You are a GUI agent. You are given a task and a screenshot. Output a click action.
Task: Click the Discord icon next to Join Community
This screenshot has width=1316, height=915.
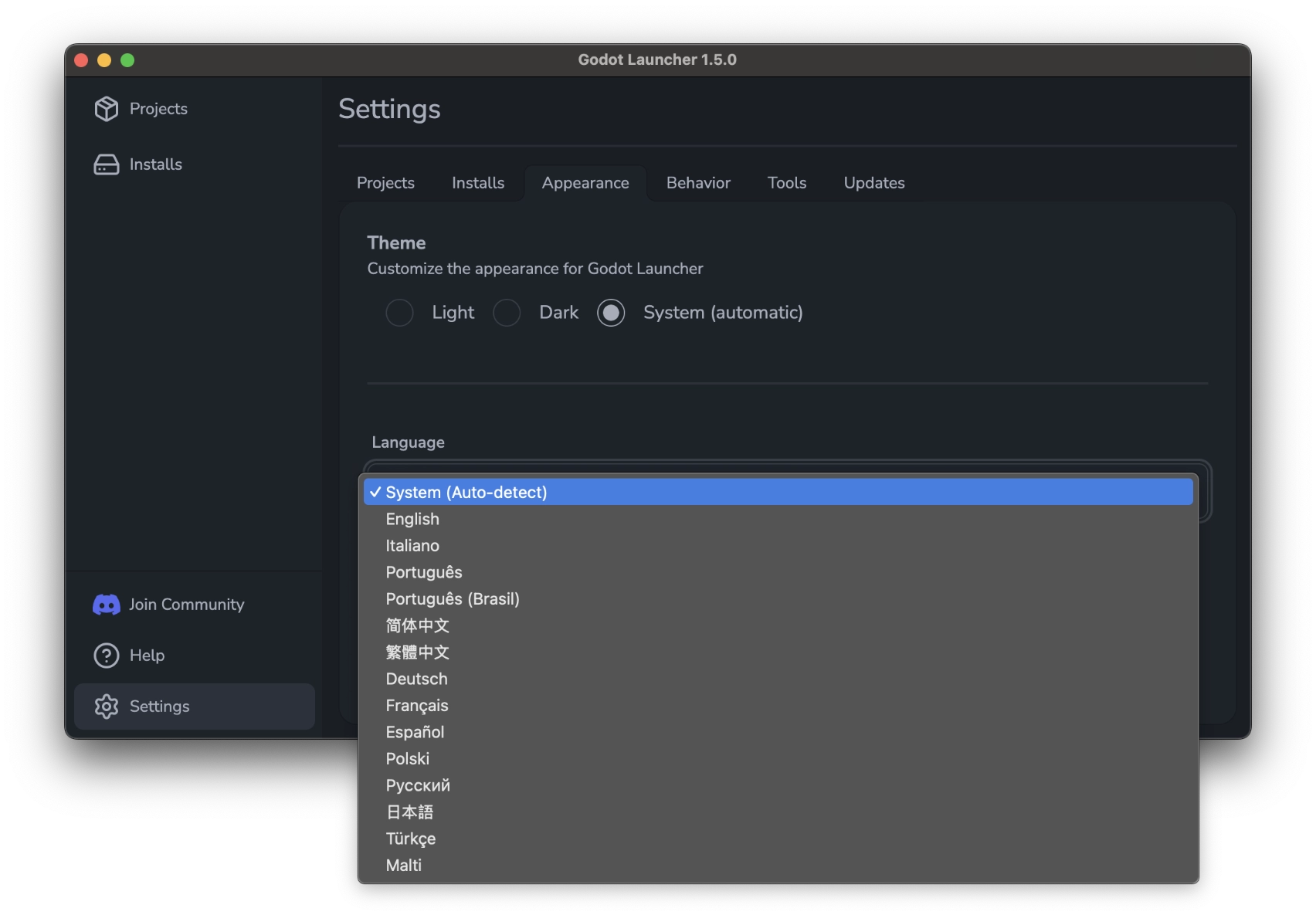[106, 604]
